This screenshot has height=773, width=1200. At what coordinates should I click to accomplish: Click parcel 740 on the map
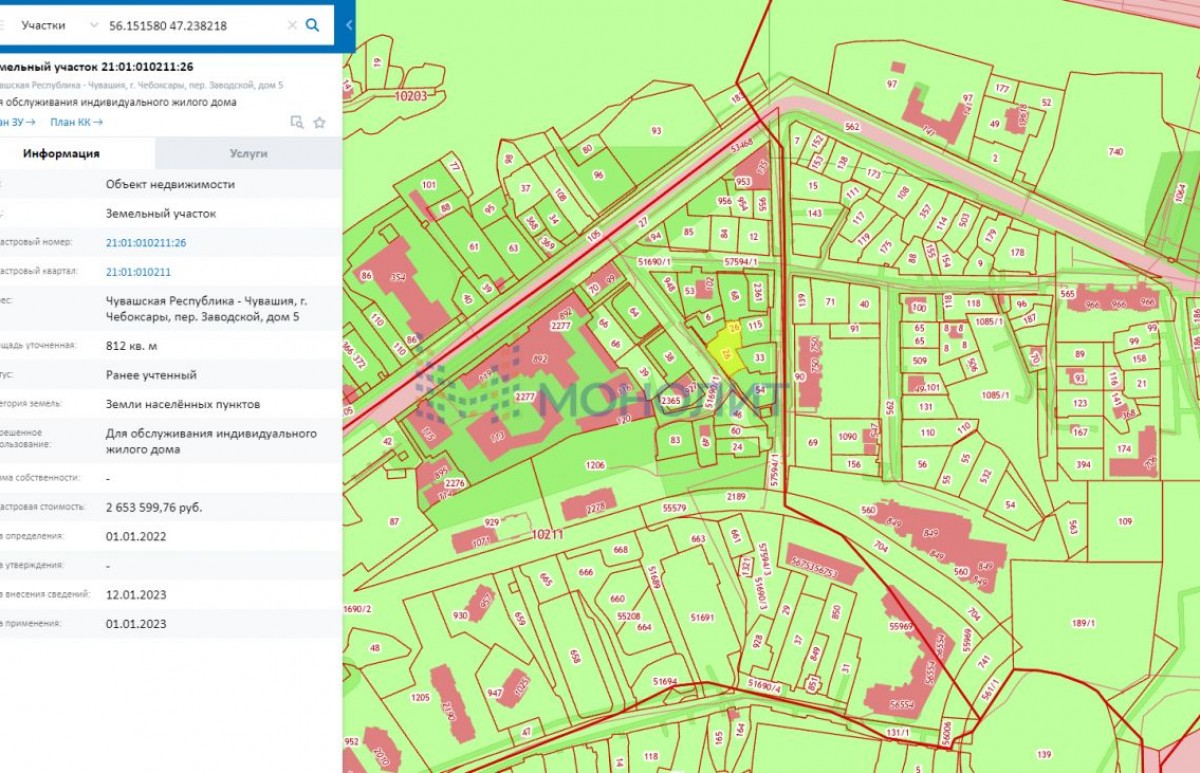1116,152
